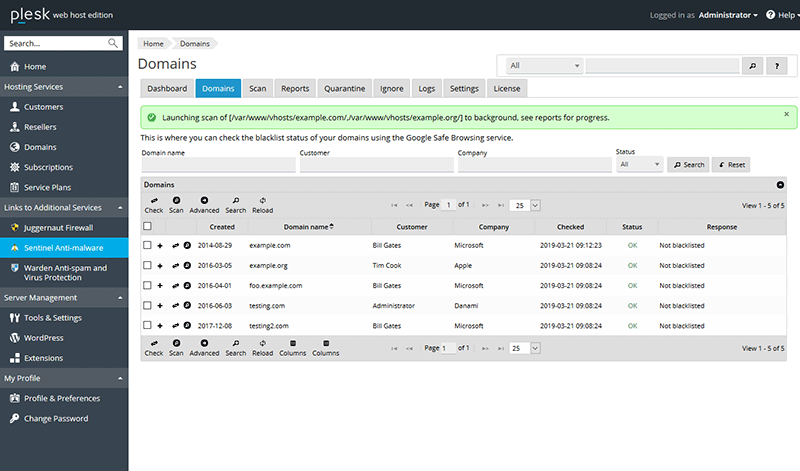
Task: Open Service Plans in sidebar
Action: [47, 187]
